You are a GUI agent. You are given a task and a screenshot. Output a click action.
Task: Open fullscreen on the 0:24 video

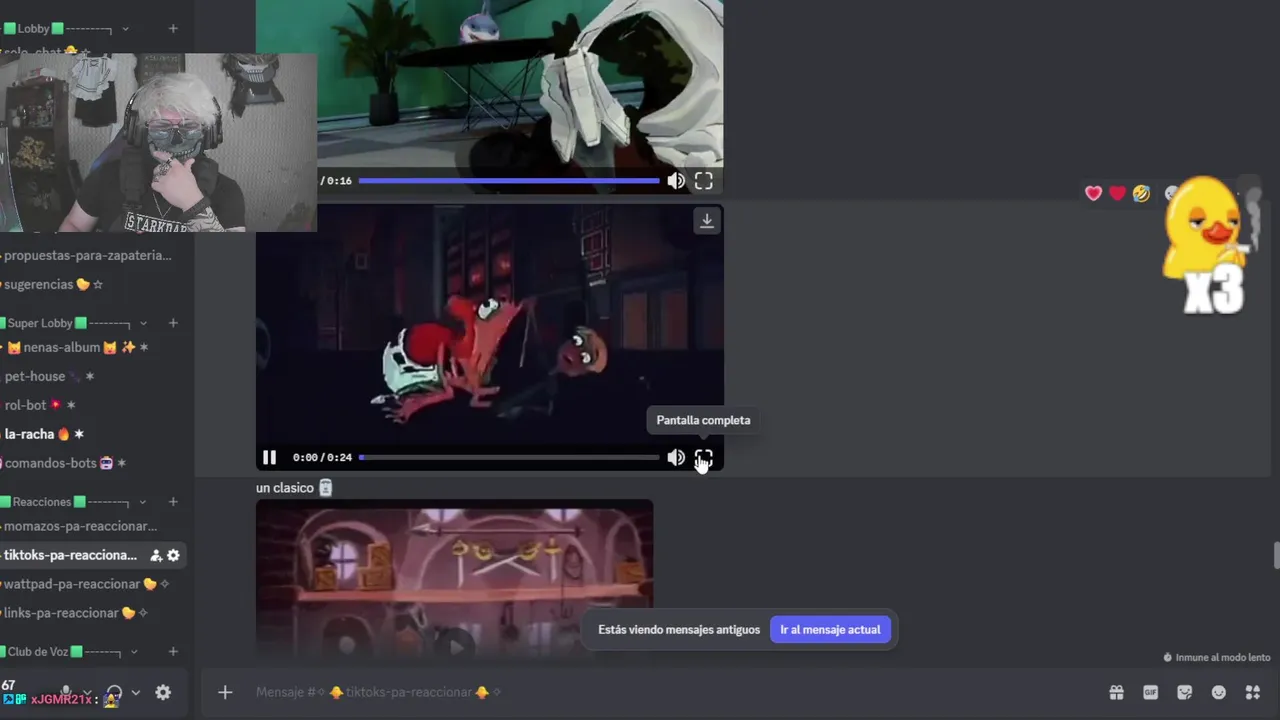coord(704,457)
